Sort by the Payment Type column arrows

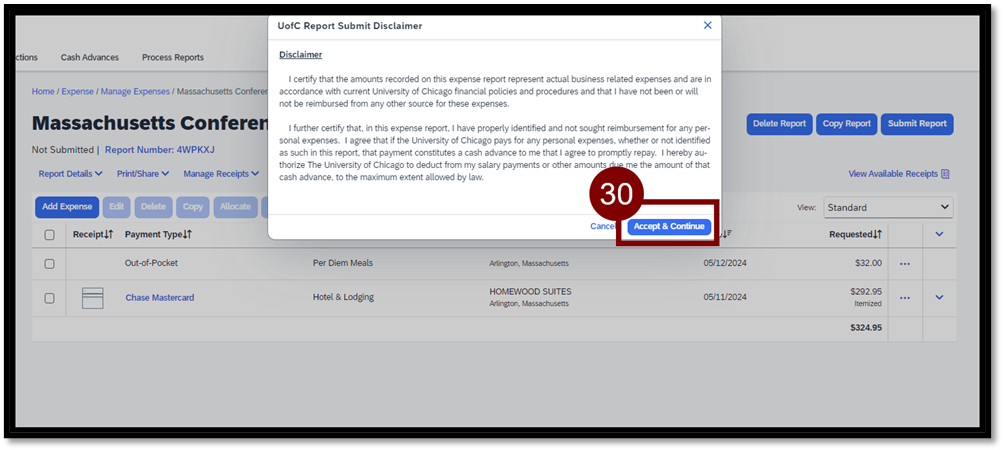[187, 234]
